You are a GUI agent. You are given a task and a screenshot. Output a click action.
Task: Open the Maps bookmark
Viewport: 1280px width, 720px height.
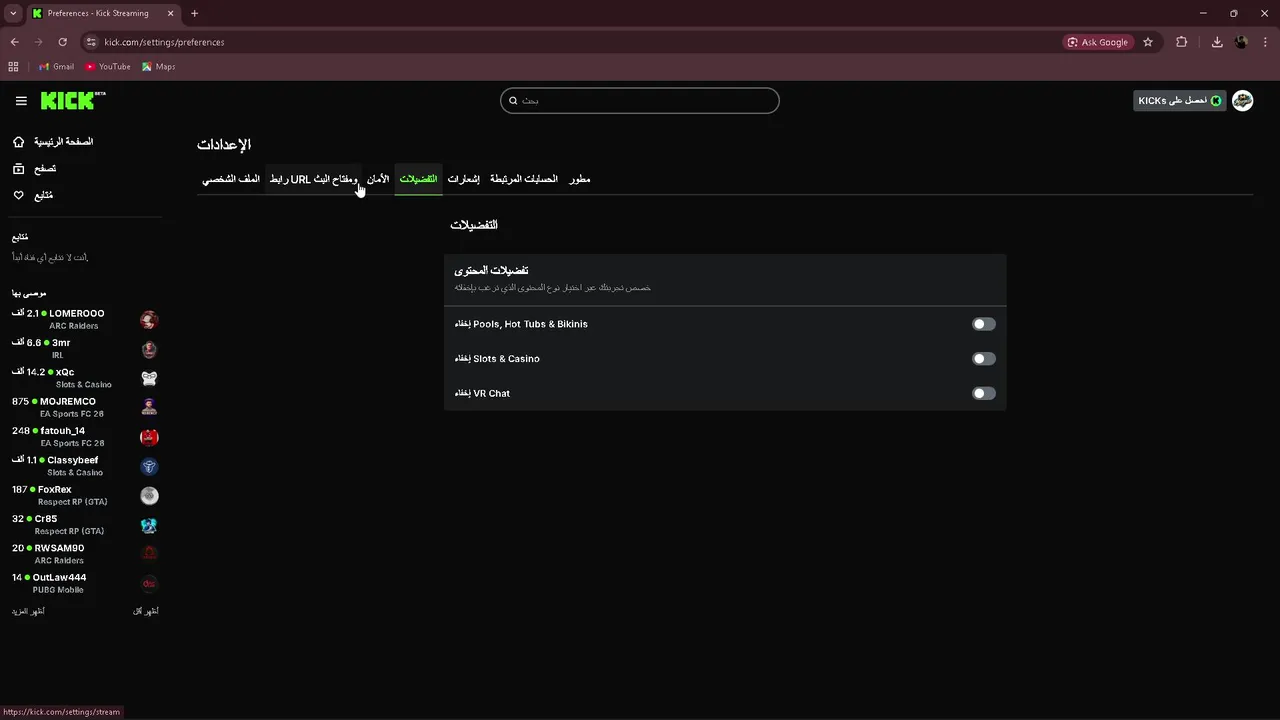(159, 67)
